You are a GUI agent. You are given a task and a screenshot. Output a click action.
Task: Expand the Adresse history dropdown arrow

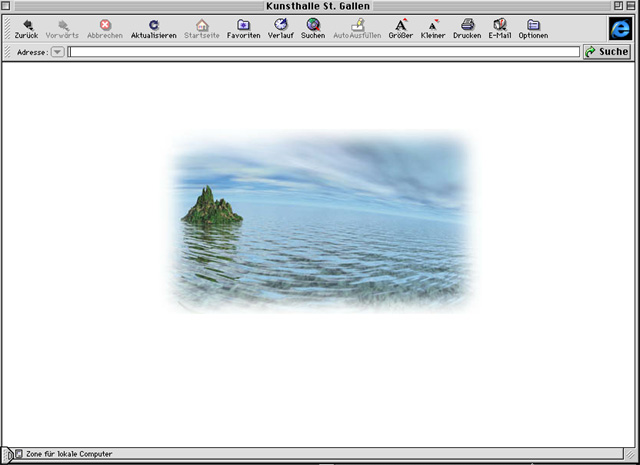[57, 52]
